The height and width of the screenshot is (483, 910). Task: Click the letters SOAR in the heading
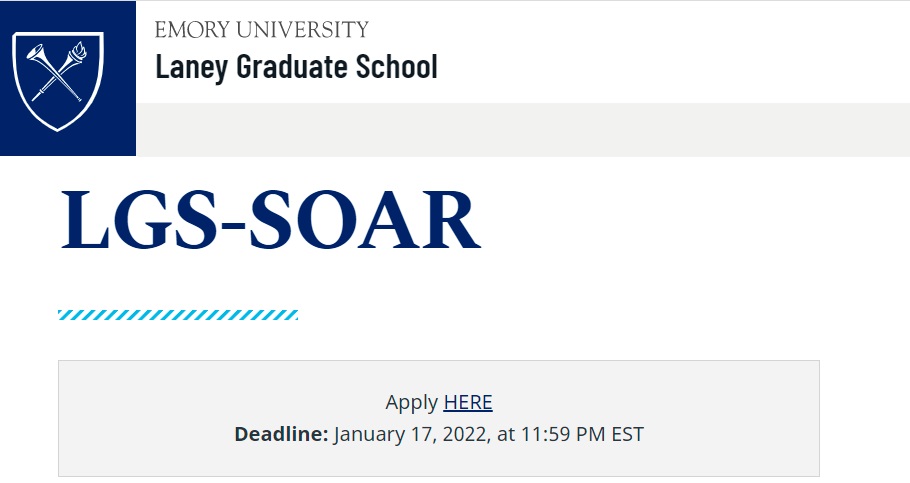point(364,220)
